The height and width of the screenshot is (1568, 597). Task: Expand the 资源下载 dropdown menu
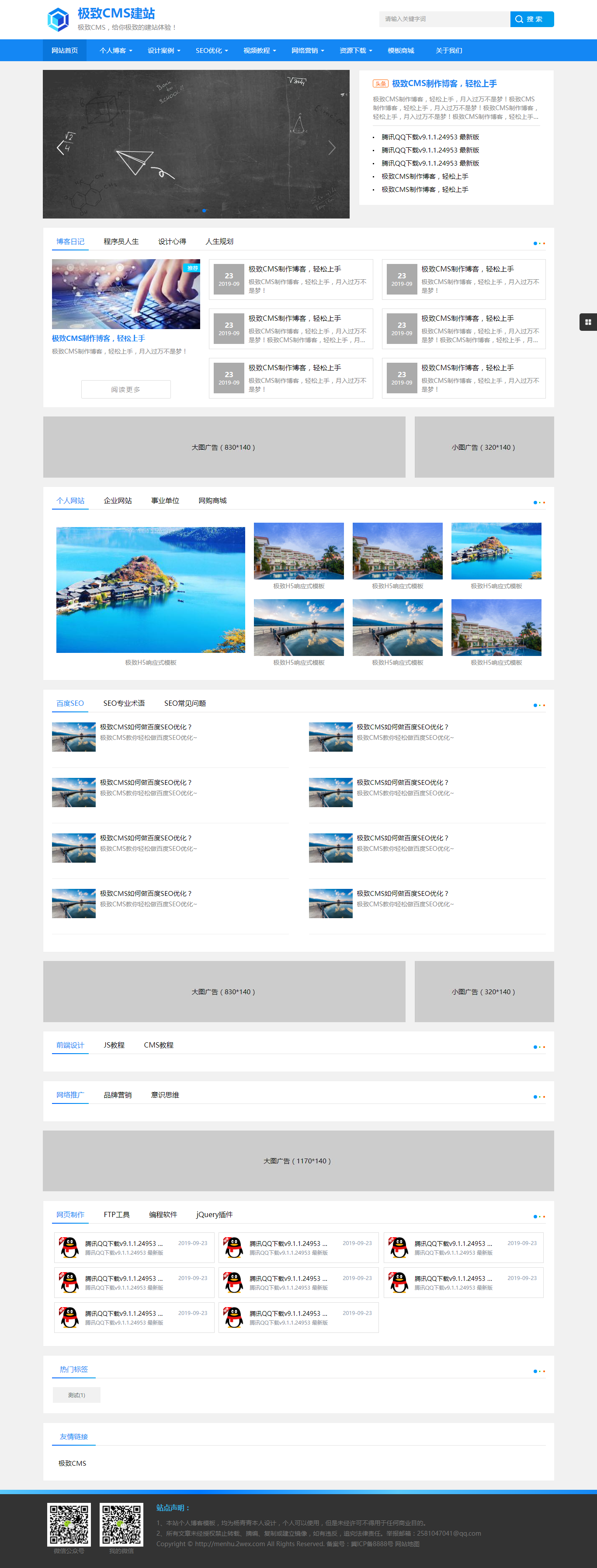click(355, 51)
